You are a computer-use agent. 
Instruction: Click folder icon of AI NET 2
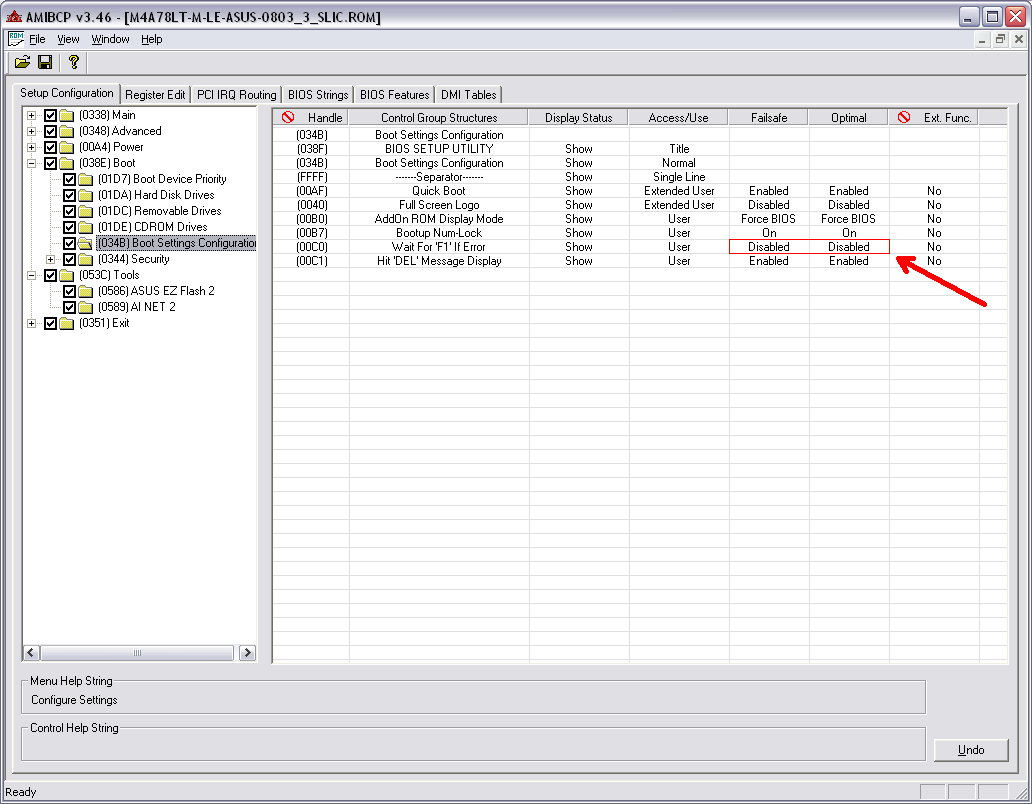(x=86, y=307)
